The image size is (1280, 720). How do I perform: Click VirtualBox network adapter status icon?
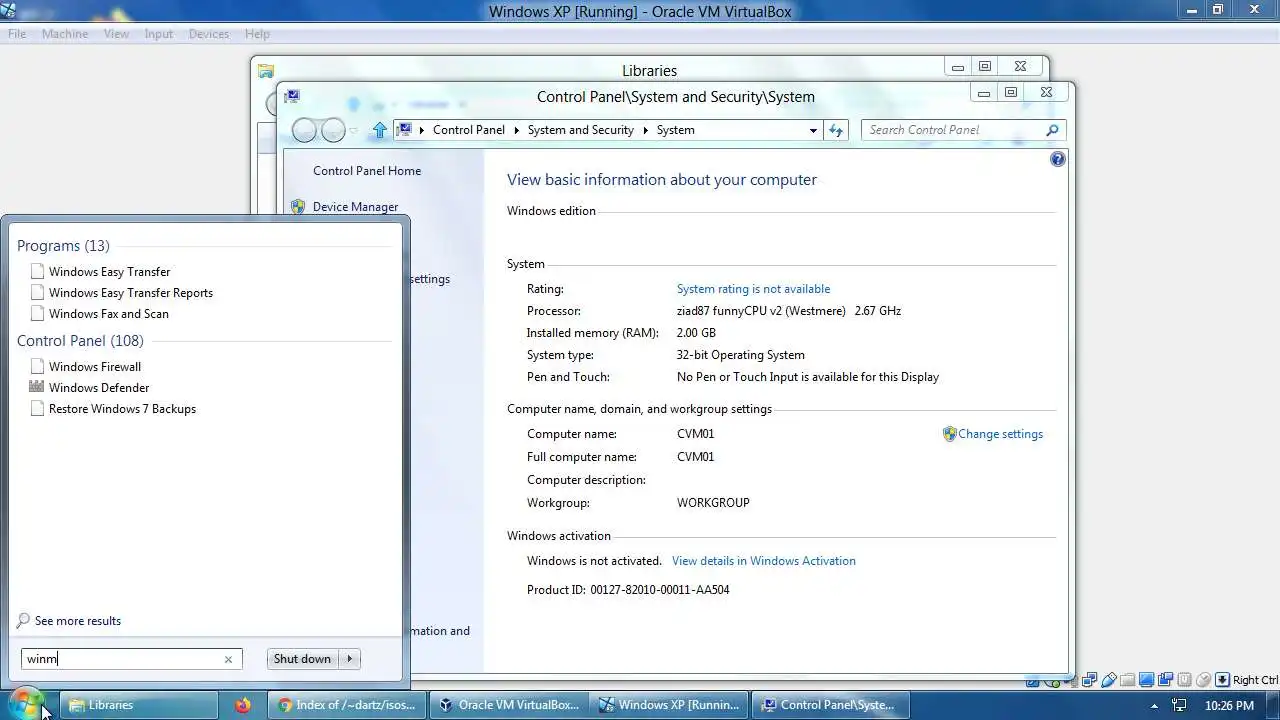[x=1089, y=680]
